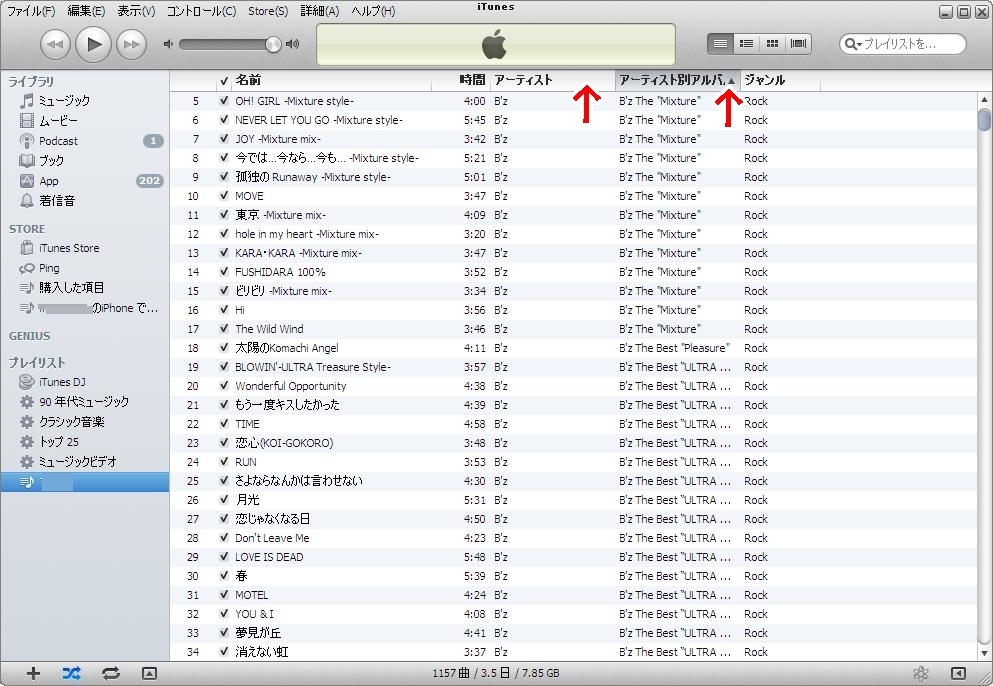Switch to Cover Flow view
The height and width of the screenshot is (686, 993).
[x=799, y=44]
